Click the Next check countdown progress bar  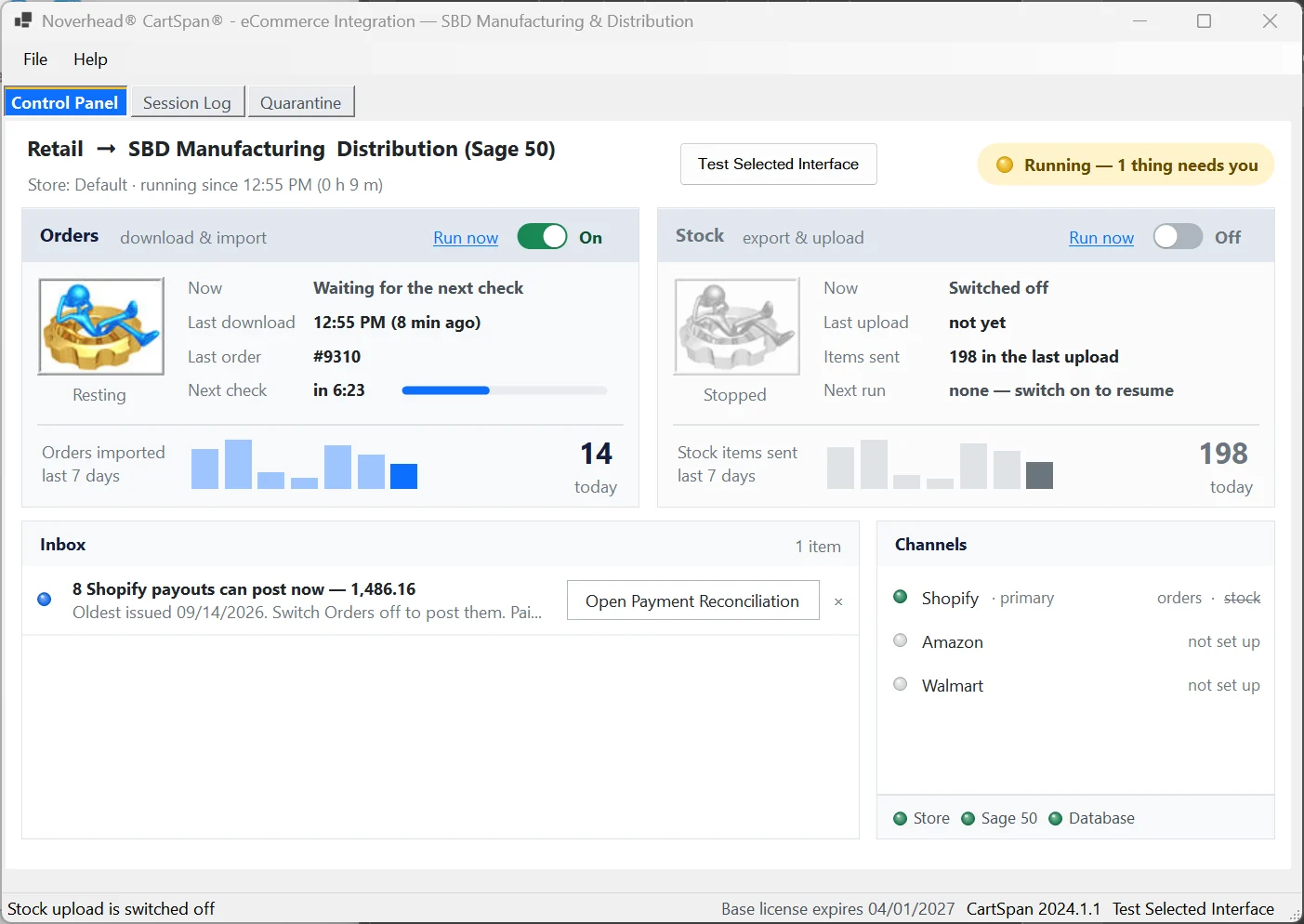point(505,390)
